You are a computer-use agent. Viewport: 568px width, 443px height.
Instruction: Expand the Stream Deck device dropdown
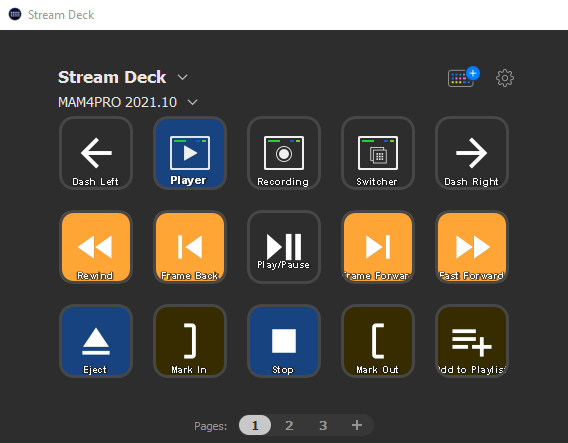(122, 77)
